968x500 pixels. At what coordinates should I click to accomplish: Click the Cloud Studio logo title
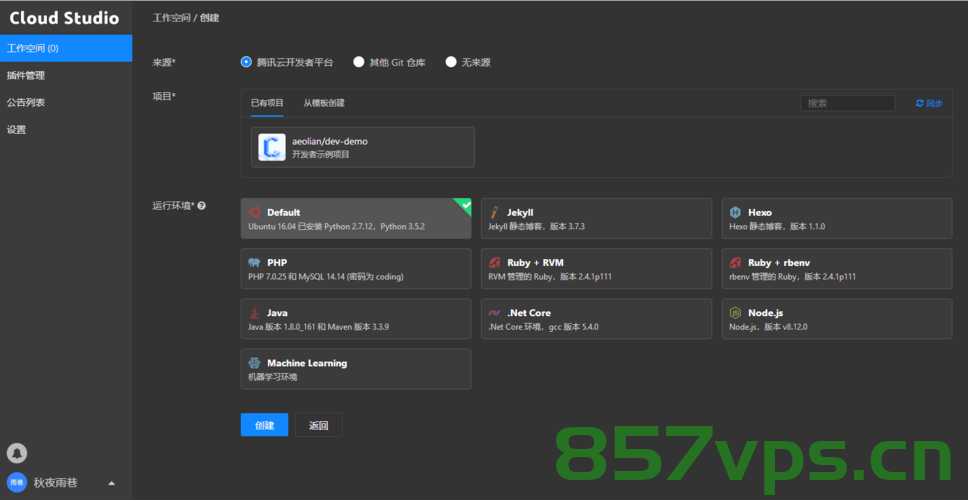click(x=64, y=18)
